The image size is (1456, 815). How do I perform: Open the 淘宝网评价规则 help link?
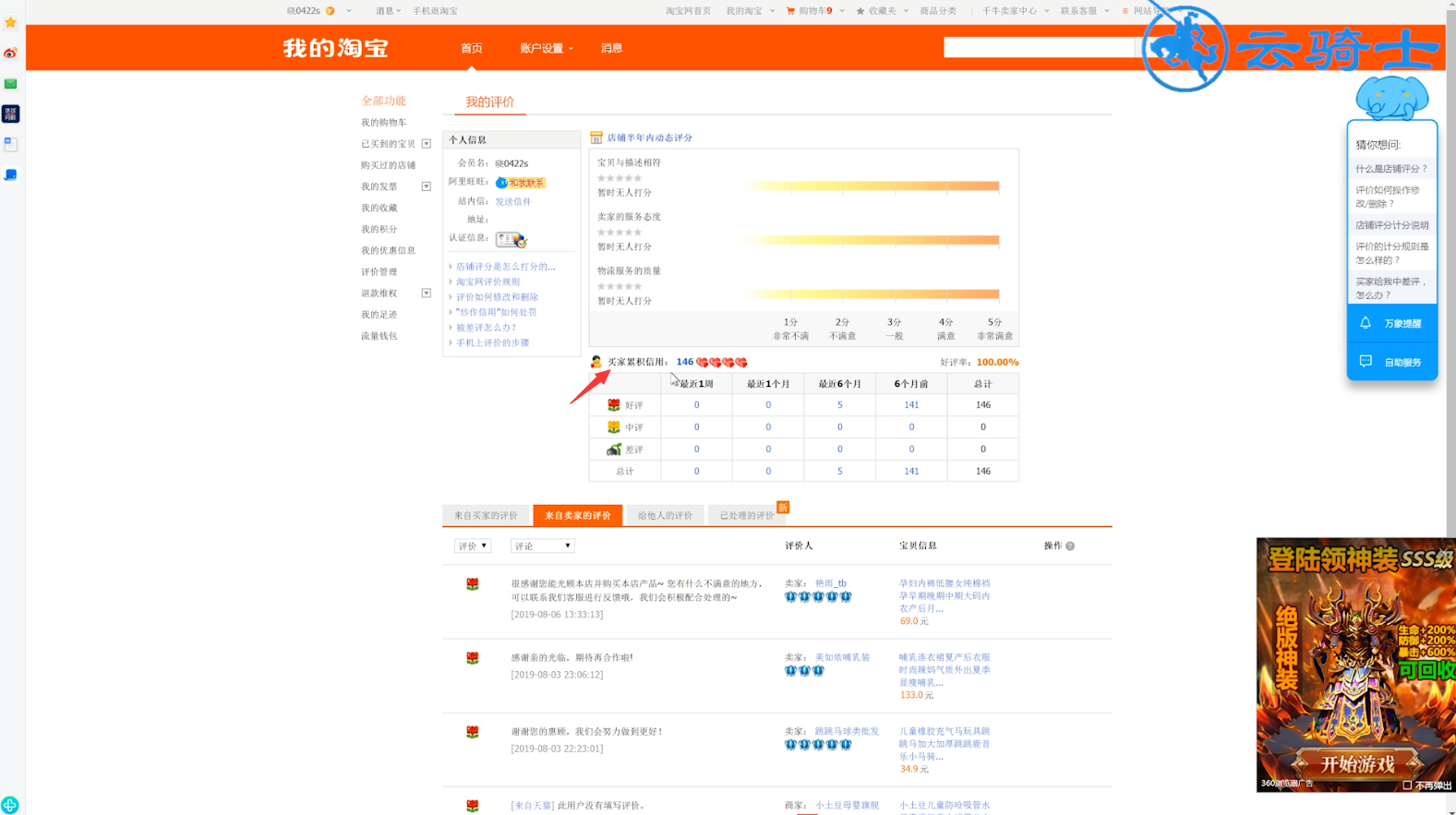pos(487,282)
